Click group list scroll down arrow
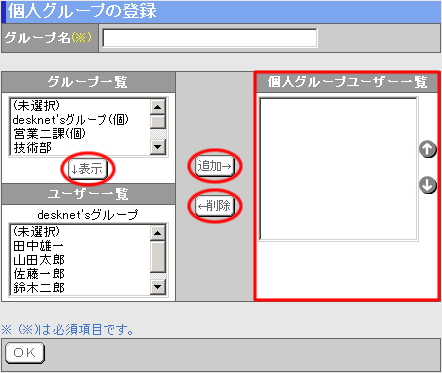Screen dimensions: 442x373 click(158, 147)
